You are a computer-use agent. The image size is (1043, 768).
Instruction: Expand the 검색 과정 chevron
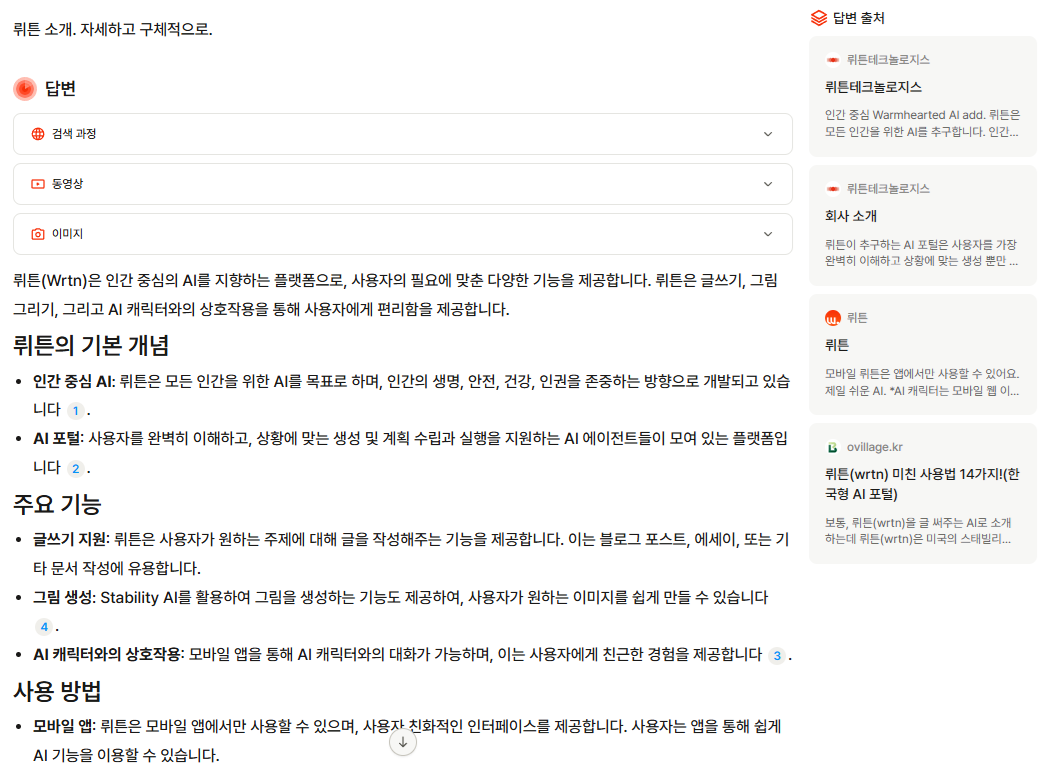click(x=767, y=134)
